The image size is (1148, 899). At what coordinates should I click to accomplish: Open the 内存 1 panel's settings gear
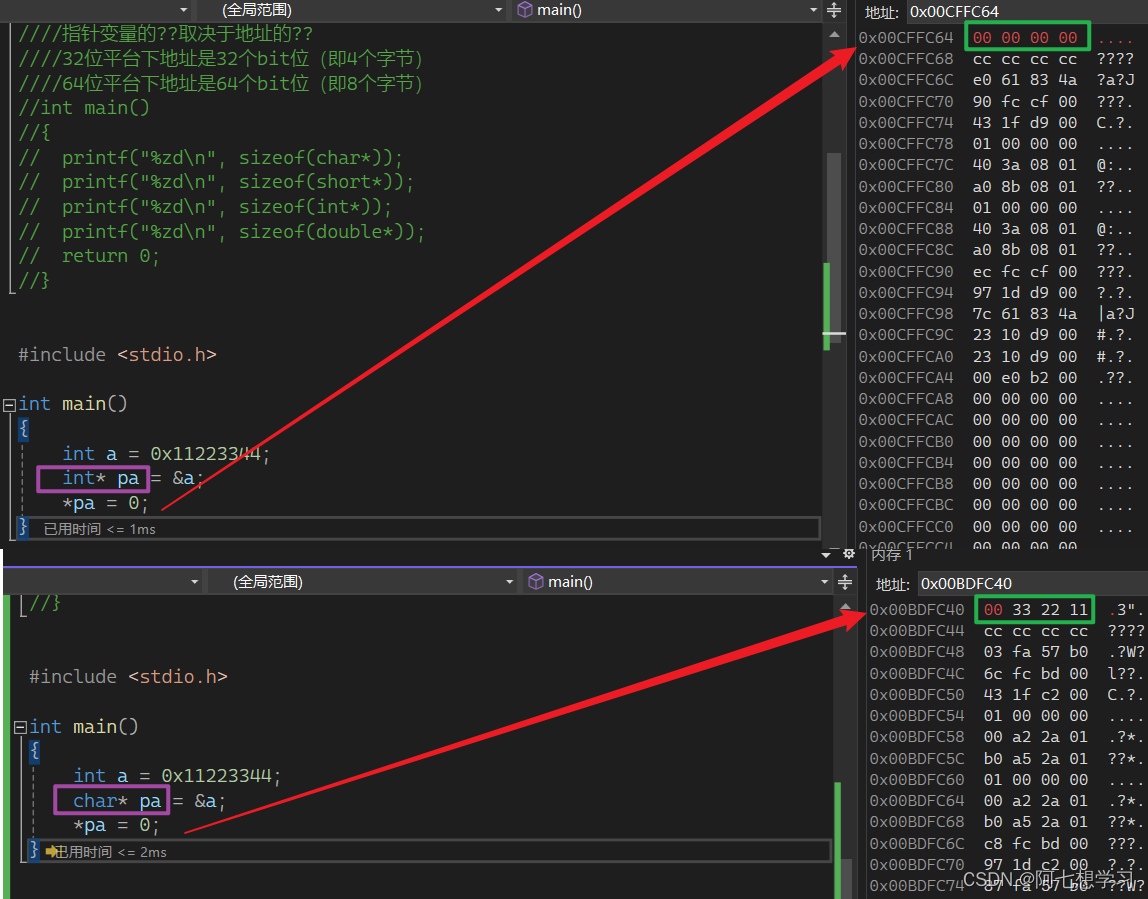pyautogui.click(x=849, y=554)
